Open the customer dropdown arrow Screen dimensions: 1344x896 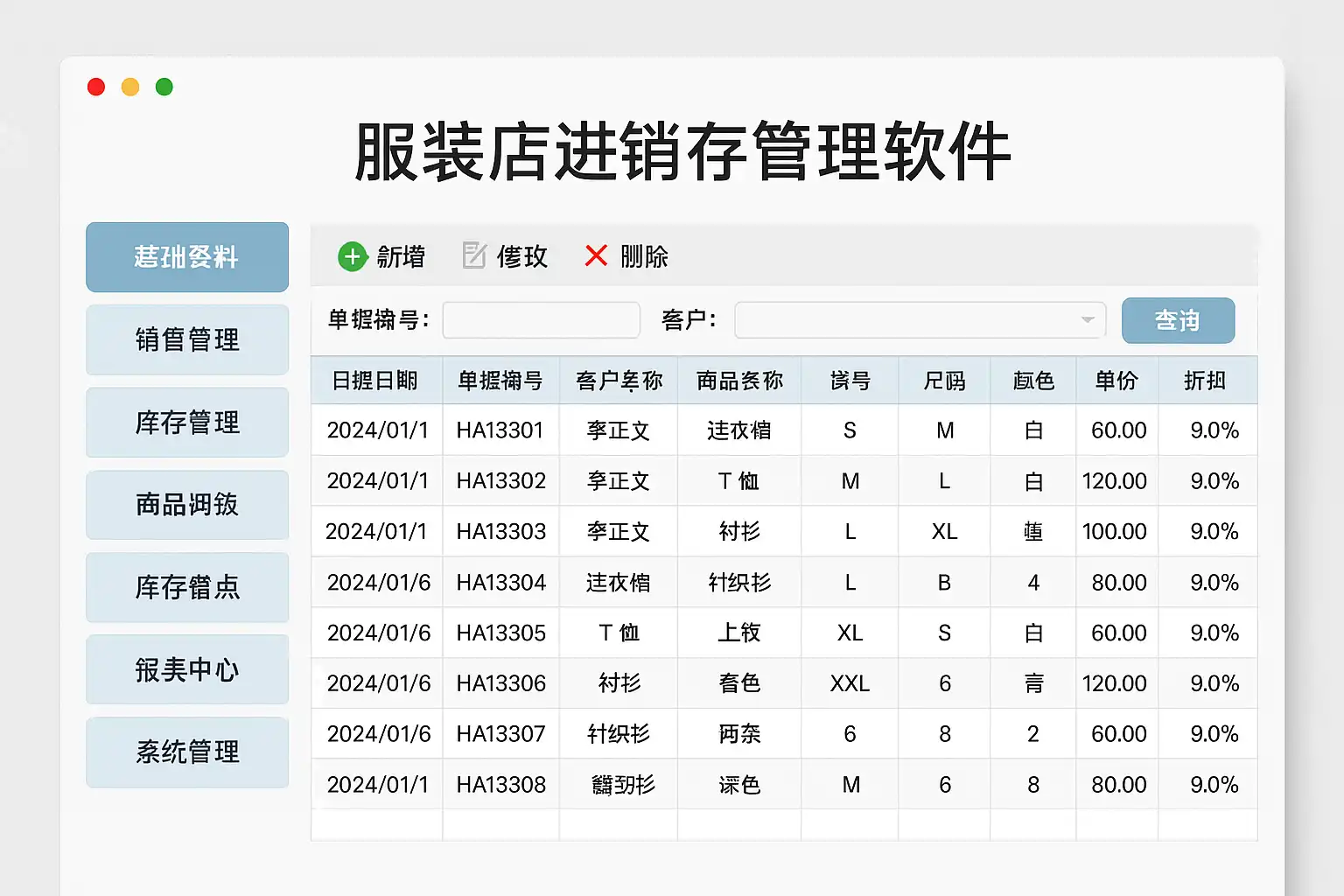(x=1087, y=320)
